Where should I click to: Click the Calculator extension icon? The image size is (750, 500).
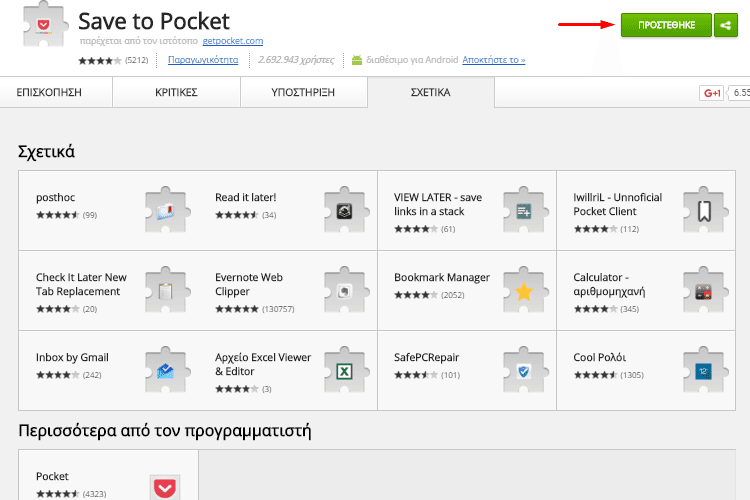click(x=704, y=290)
